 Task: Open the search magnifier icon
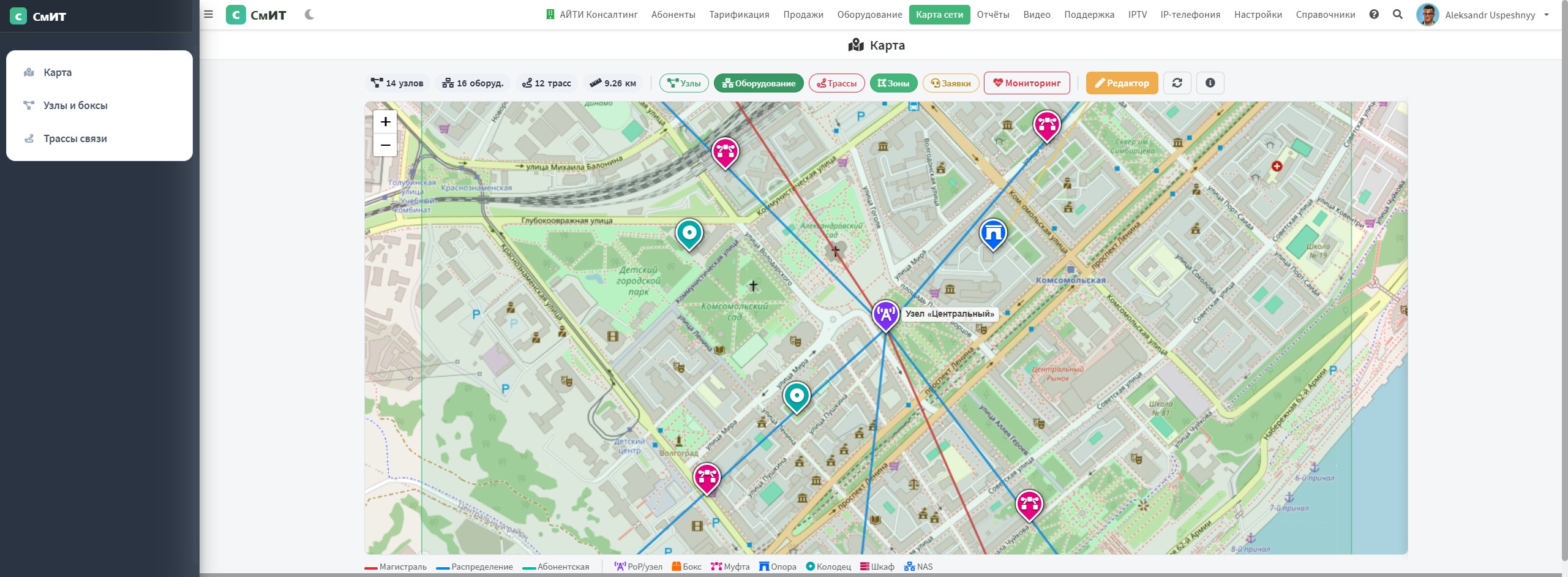tap(1398, 14)
